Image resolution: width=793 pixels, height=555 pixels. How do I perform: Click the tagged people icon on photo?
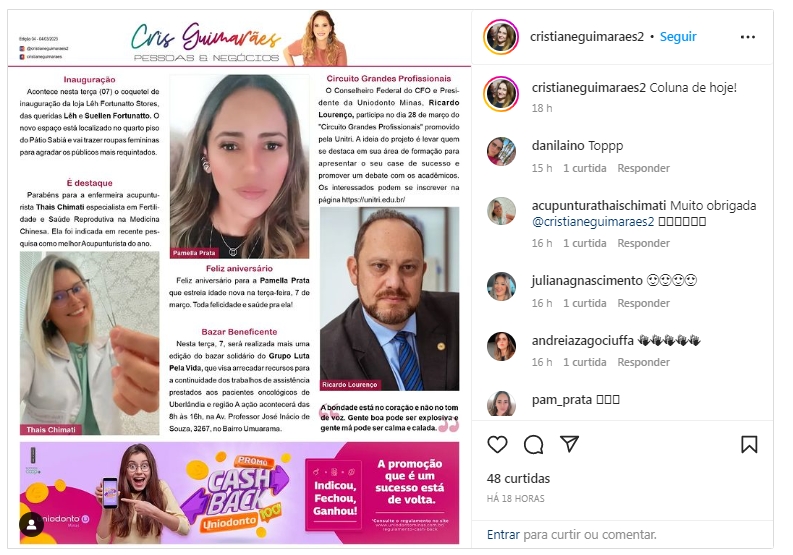(31, 524)
